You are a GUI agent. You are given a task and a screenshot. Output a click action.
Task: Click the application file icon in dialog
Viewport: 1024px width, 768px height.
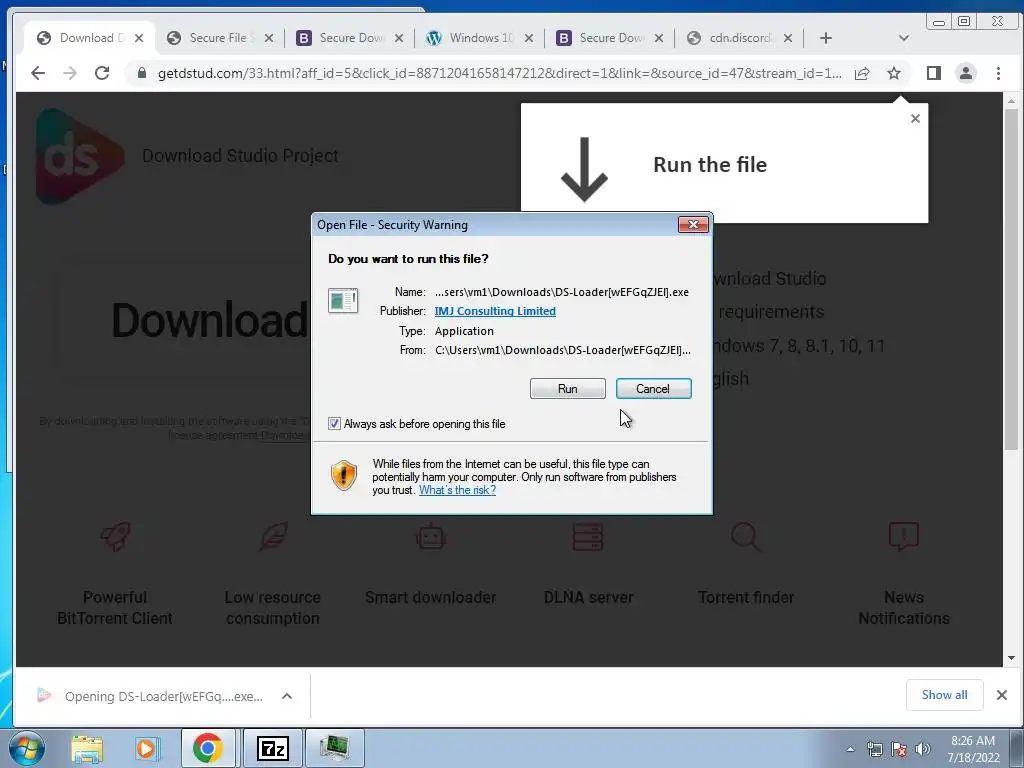(x=343, y=301)
